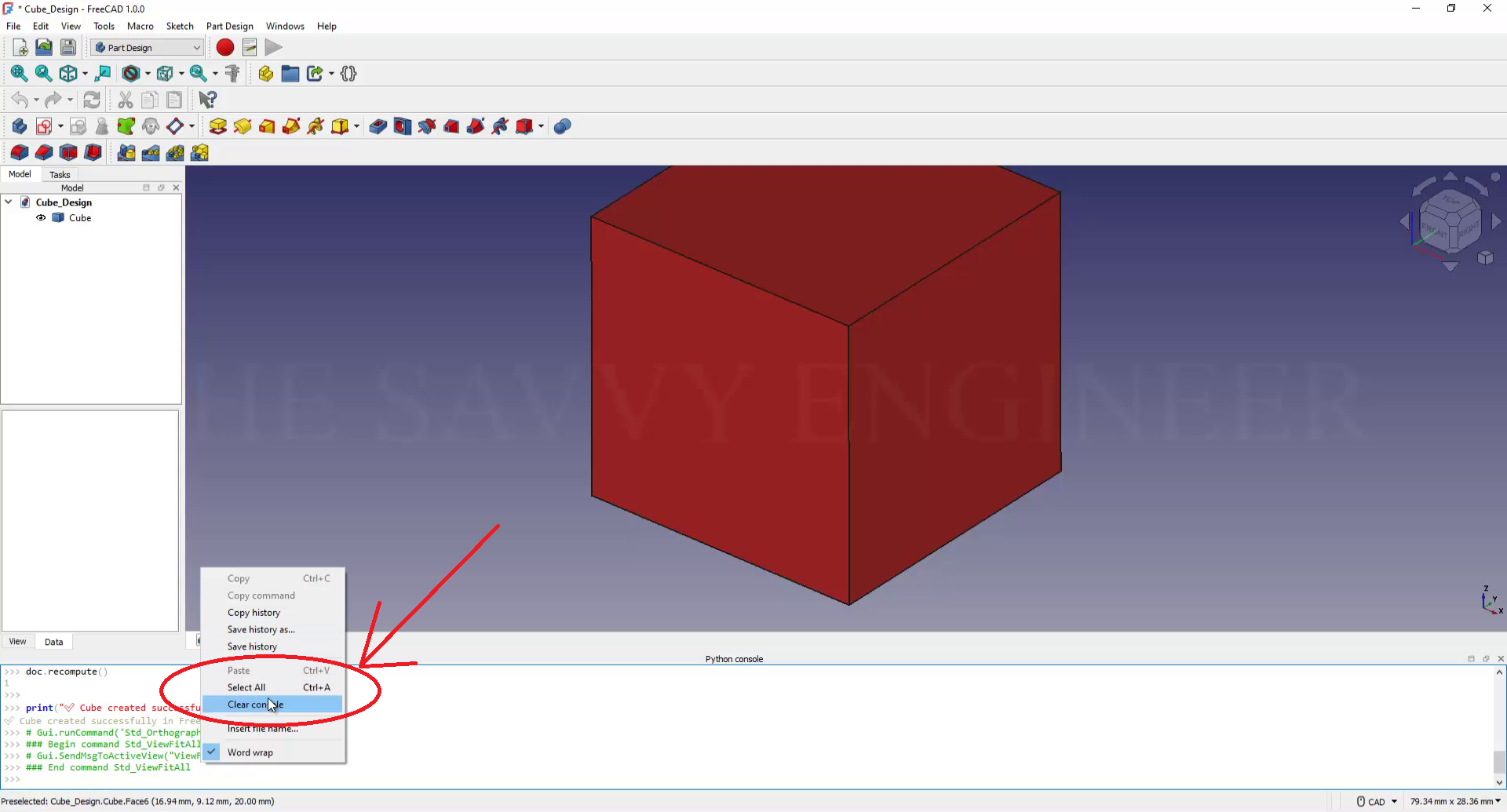
Task: Select Clear console from context menu
Action: point(255,705)
